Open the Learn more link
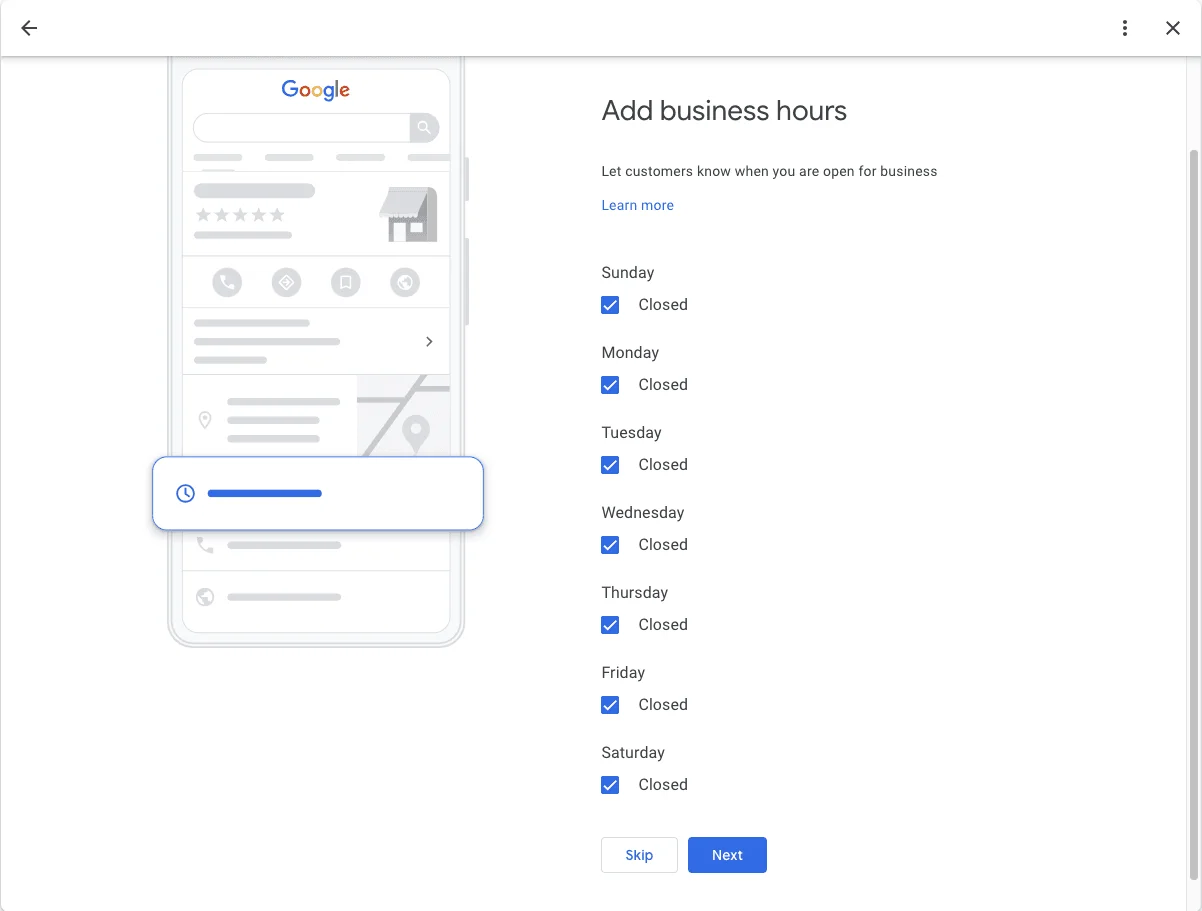Viewport: 1202px width, 911px height. 637,205
